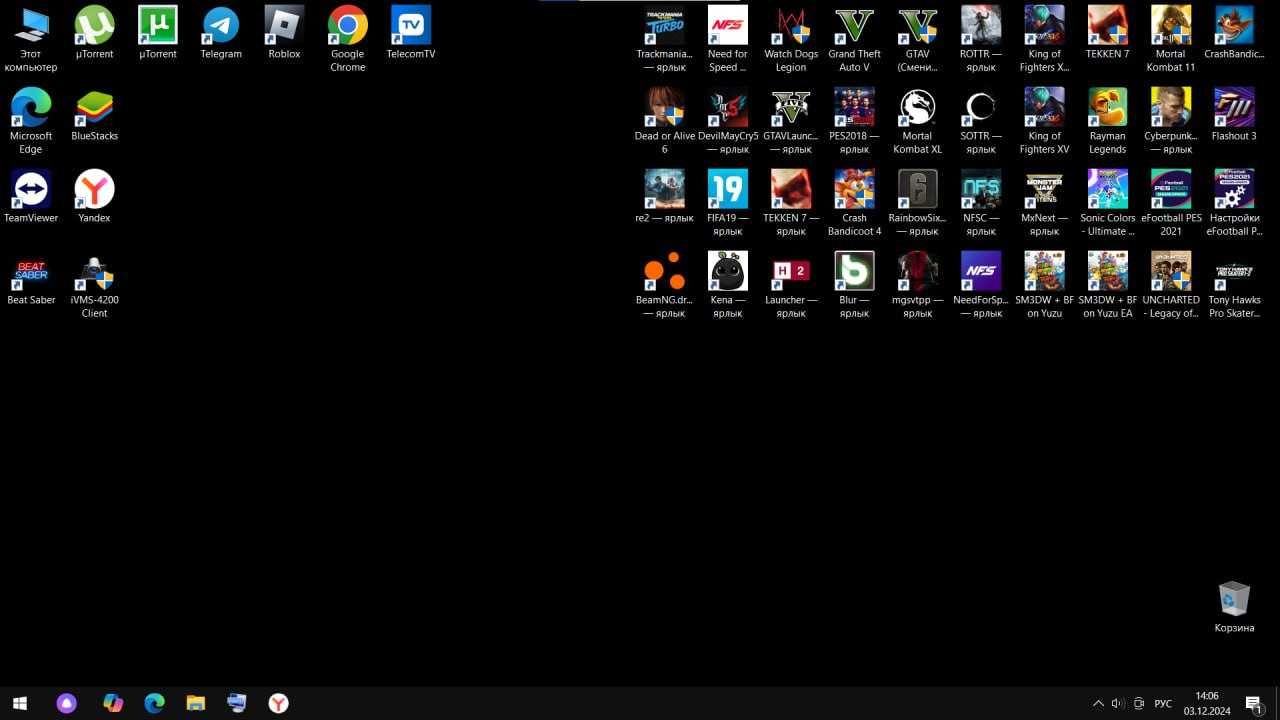Open the Корзина recycle bin
This screenshot has height=720, width=1280.
pos(1234,607)
